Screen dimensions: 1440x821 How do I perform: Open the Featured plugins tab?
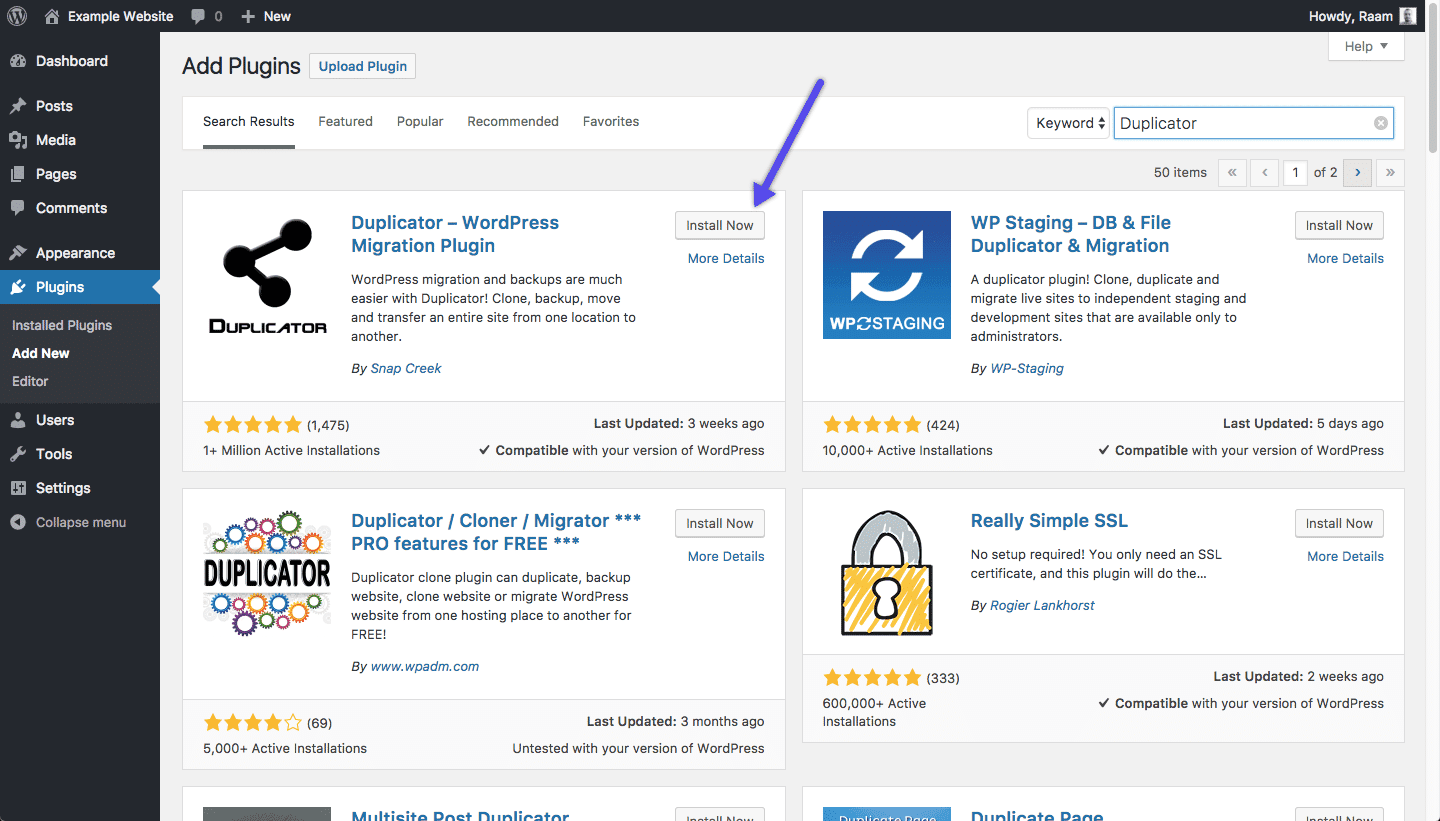tap(345, 121)
